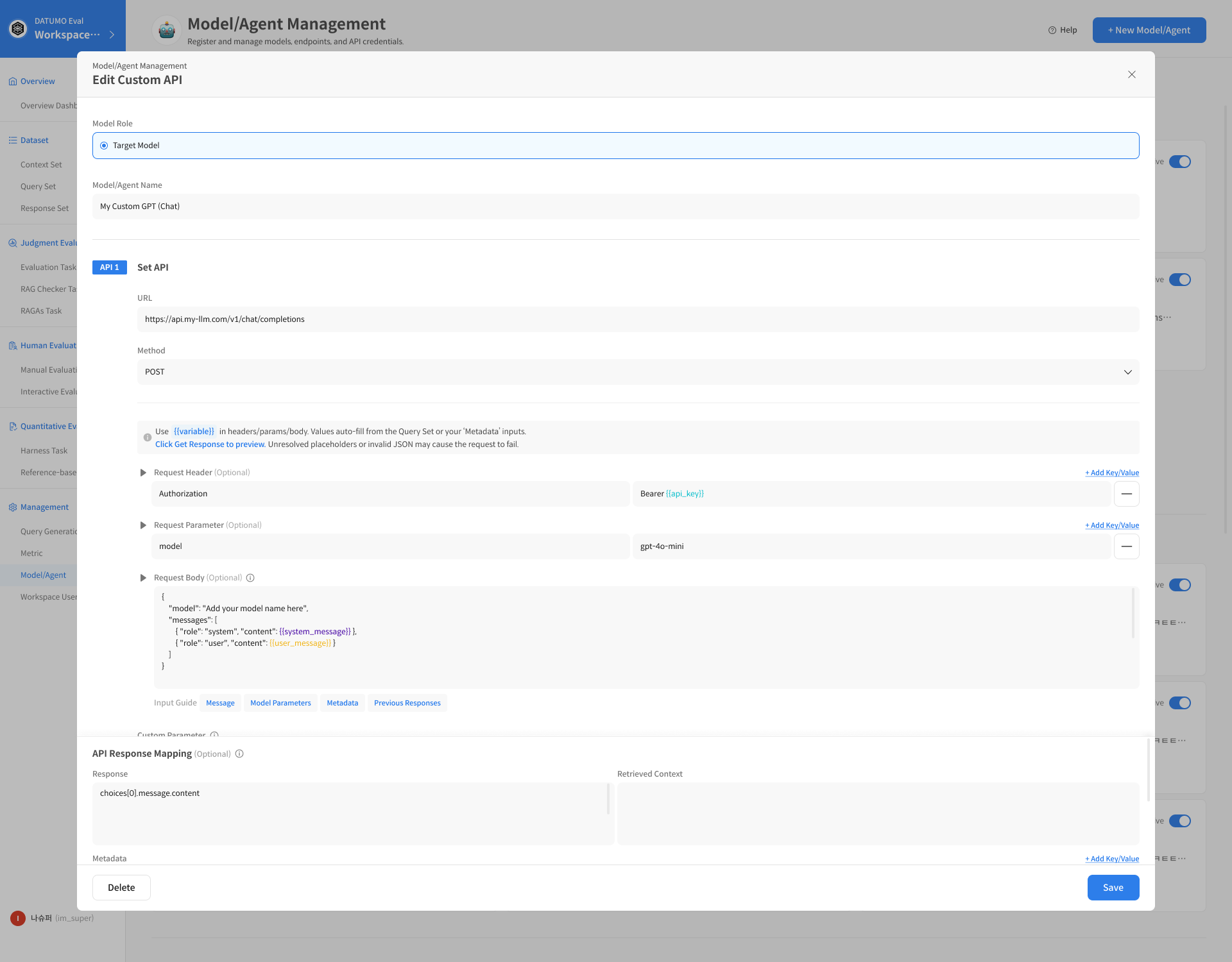Click the robot Model/Agent Management icon
The image size is (1232, 962).
(x=167, y=30)
